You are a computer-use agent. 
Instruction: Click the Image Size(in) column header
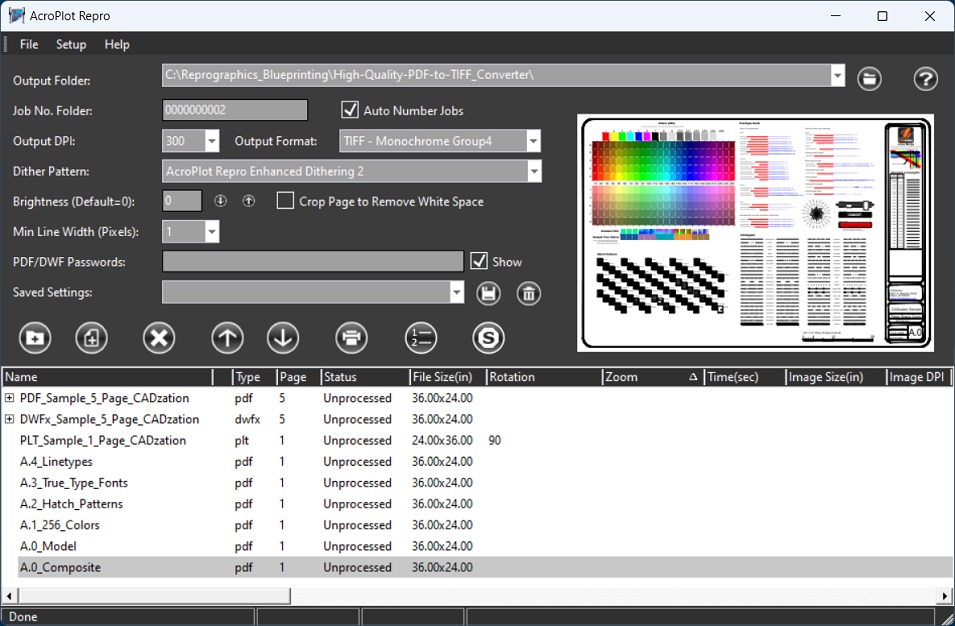pyautogui.click(x=835, y=377)
